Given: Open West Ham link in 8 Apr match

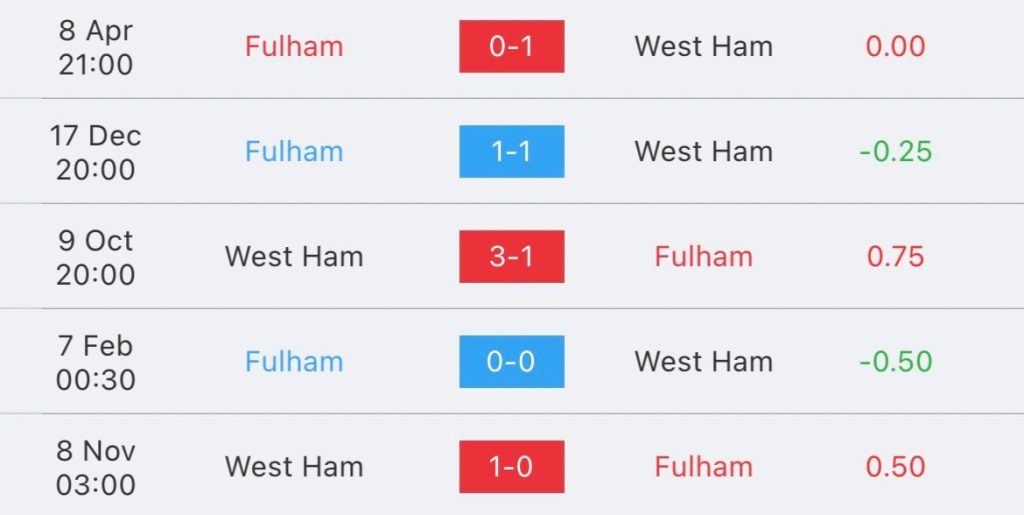Looking at the screenshot, I should point(703,46).
